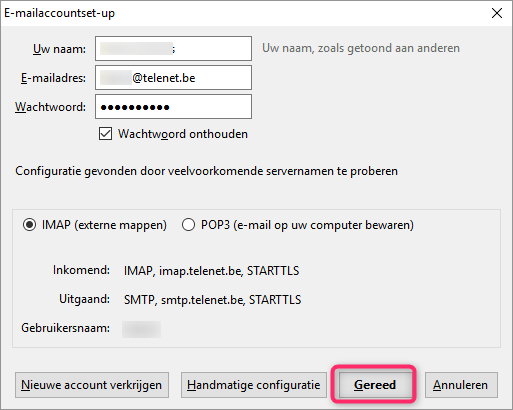Click the Inkomend IMAP server details
The height and width of the screenshot is (410, 513).
[212, 271]
